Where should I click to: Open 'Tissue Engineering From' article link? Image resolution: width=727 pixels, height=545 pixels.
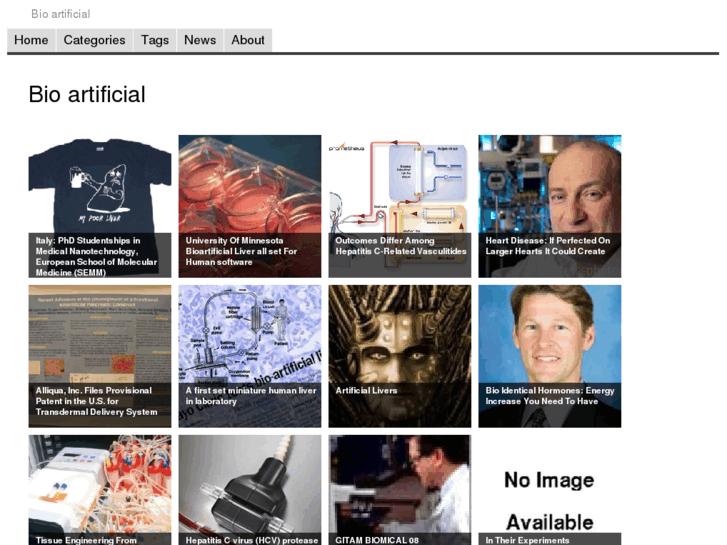point(86,540)
